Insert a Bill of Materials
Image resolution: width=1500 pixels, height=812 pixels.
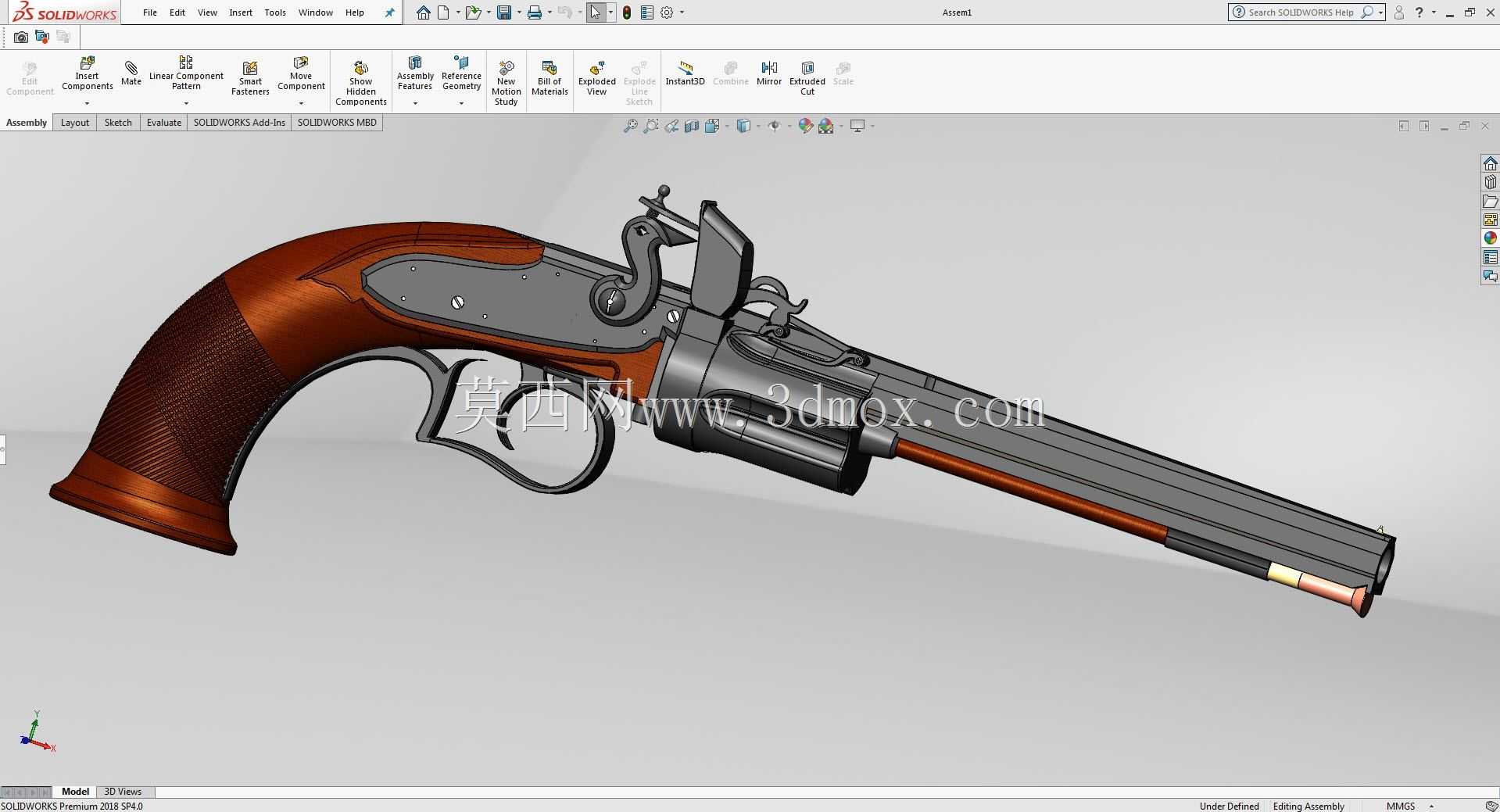[550, 78]
